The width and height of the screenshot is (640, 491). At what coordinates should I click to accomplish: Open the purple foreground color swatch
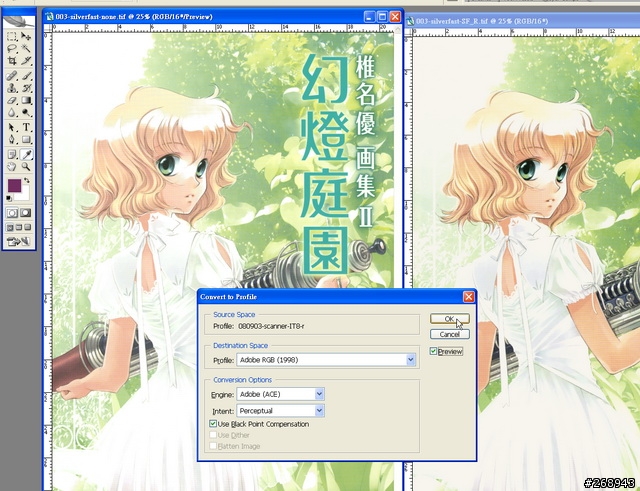14,185
